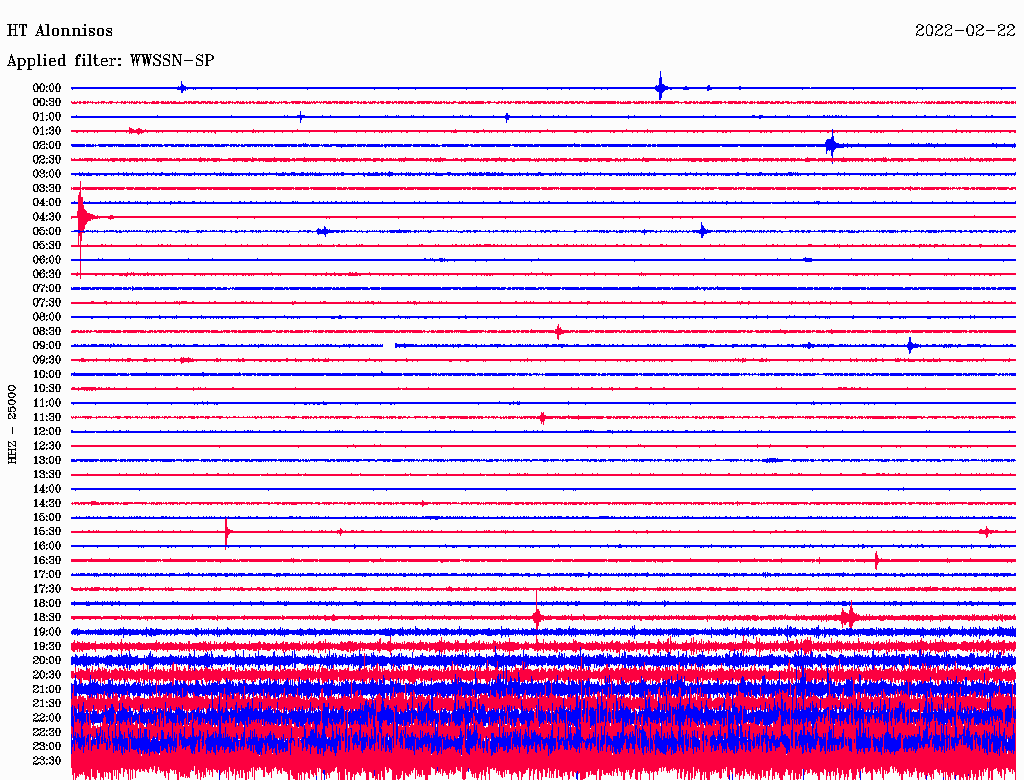The width and height of the screenshot is (1024, 780).
Task: Click the mid-trace red event spike on the 18:30 trace
Action: (537, 617)
